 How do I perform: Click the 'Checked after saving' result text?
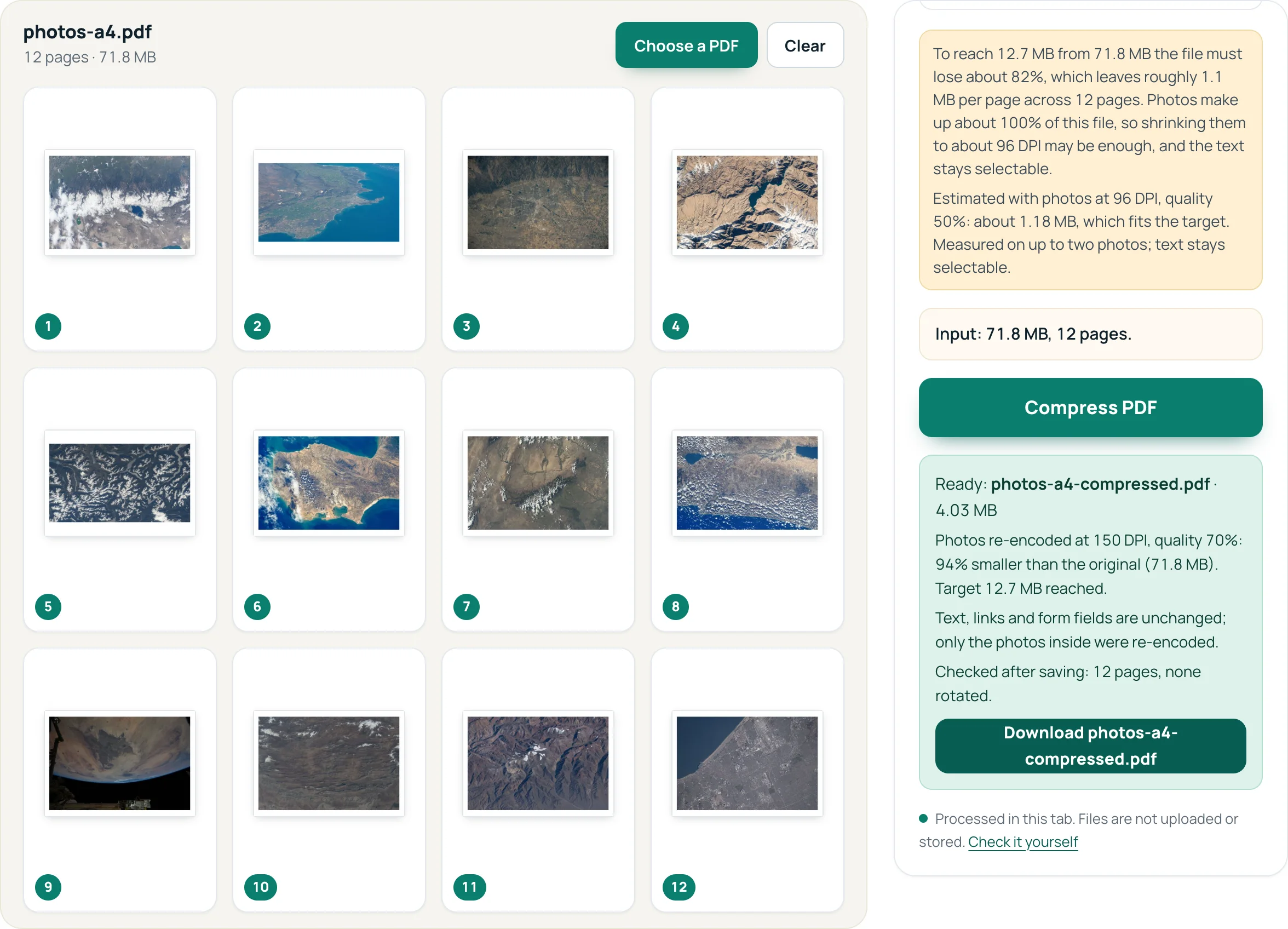[x=1067, y=683]
